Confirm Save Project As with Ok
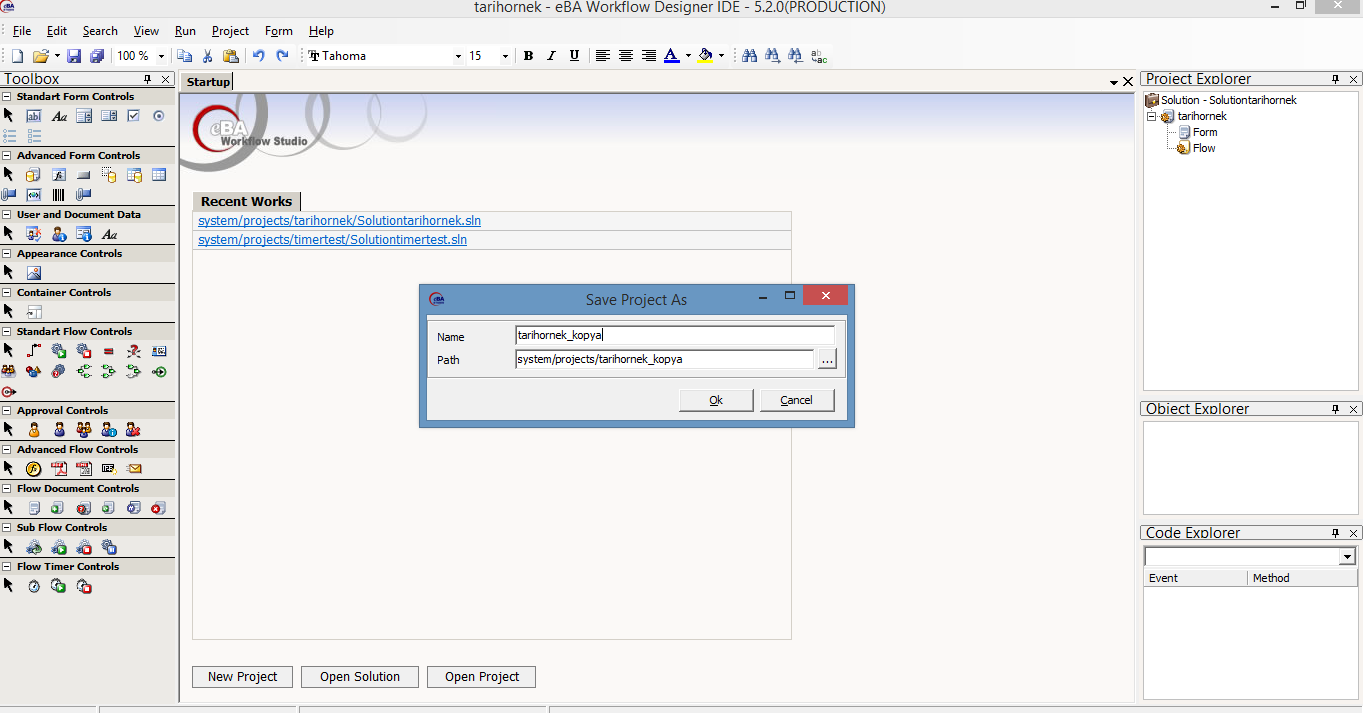 click(716, 400)
